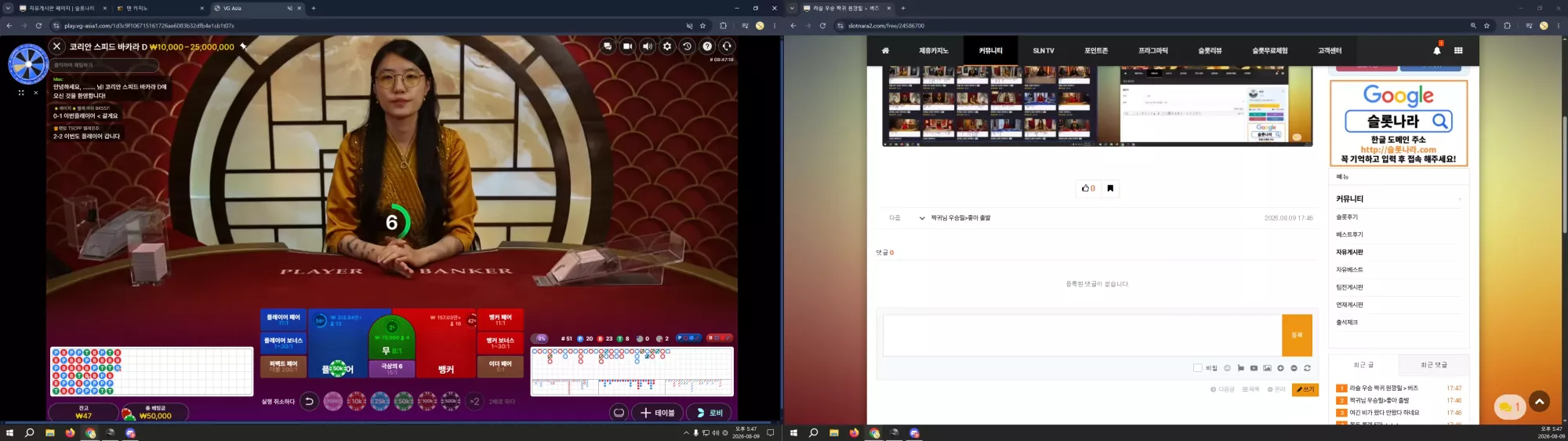This screenshot has width=1568, height=441.
Task: Open the chat icon in the game toolbar
Action: 608,46
